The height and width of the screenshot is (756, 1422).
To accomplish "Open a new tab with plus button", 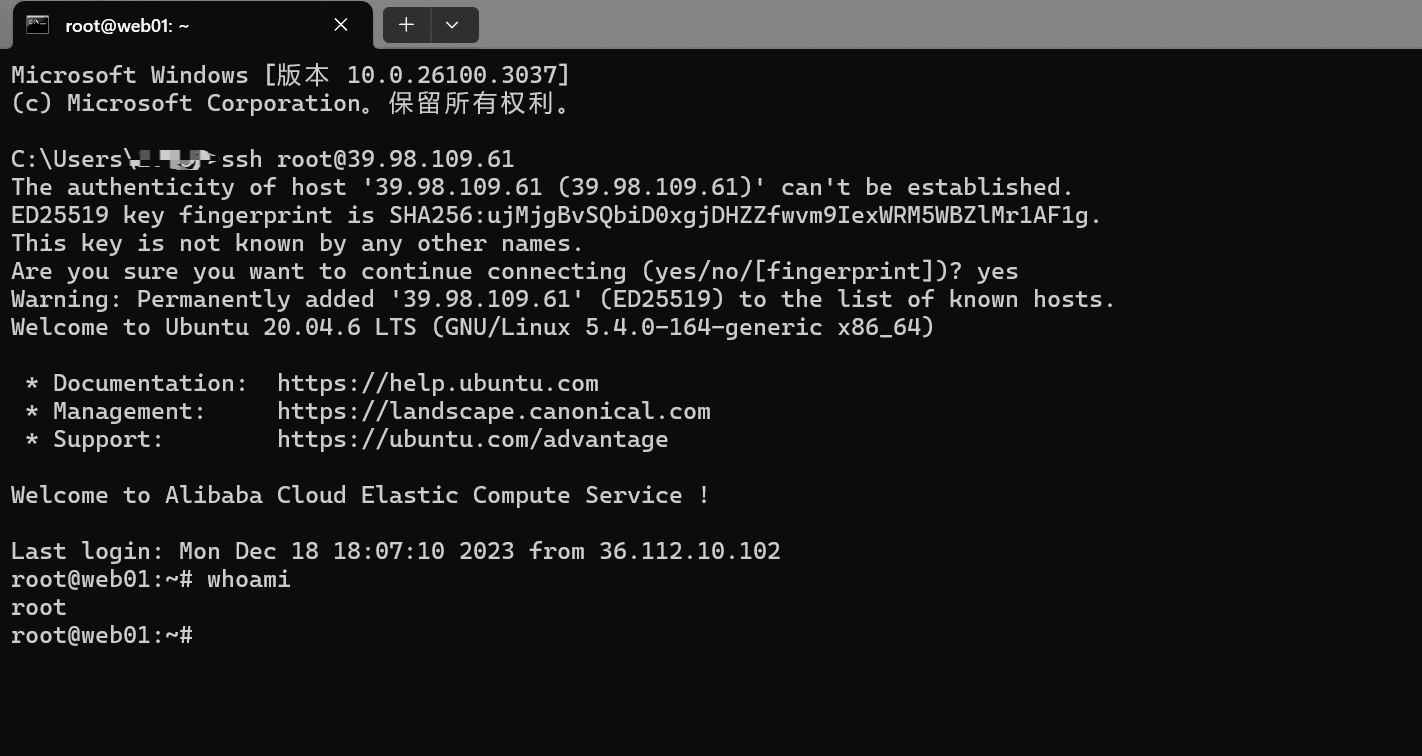I will pyautogui.click(x=406, y=25).
